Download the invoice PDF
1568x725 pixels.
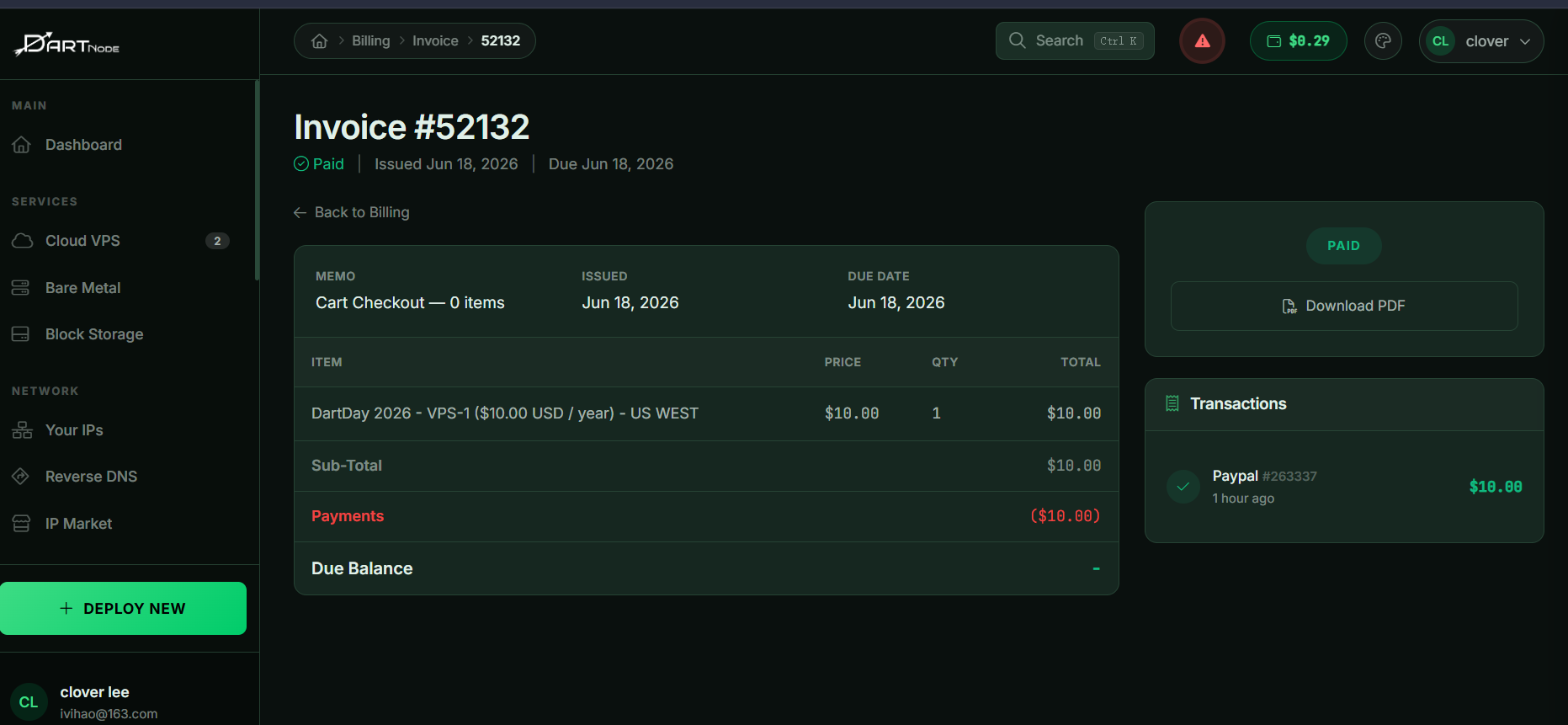[x=1344, y=306]
